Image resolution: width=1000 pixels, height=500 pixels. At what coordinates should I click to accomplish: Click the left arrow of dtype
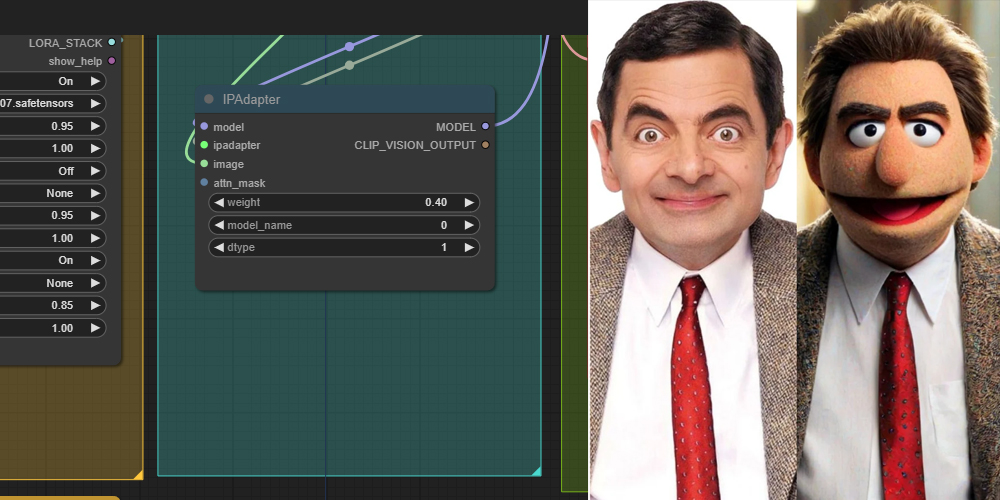tap(219, 247)
